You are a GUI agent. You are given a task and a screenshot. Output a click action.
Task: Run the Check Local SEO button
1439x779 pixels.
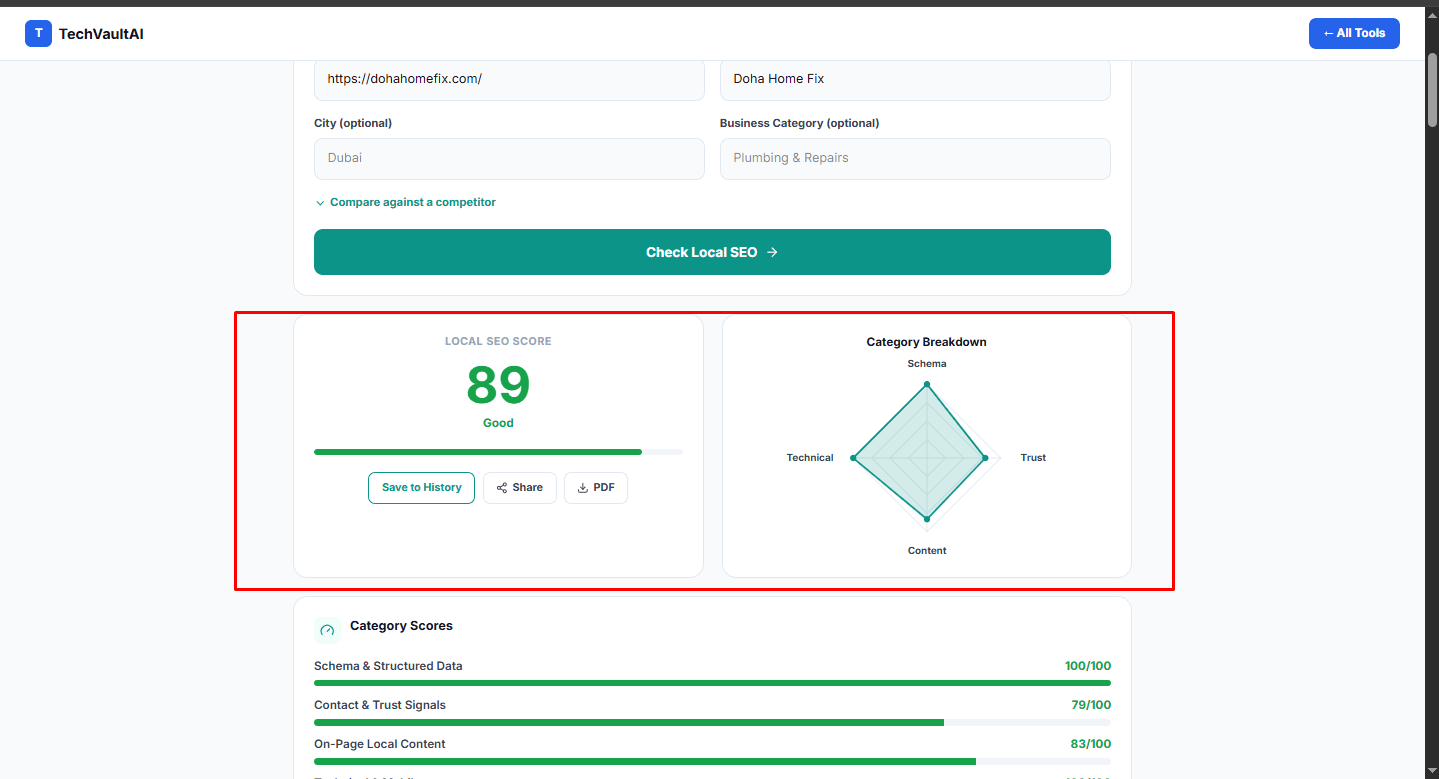(x=712, y=252)
